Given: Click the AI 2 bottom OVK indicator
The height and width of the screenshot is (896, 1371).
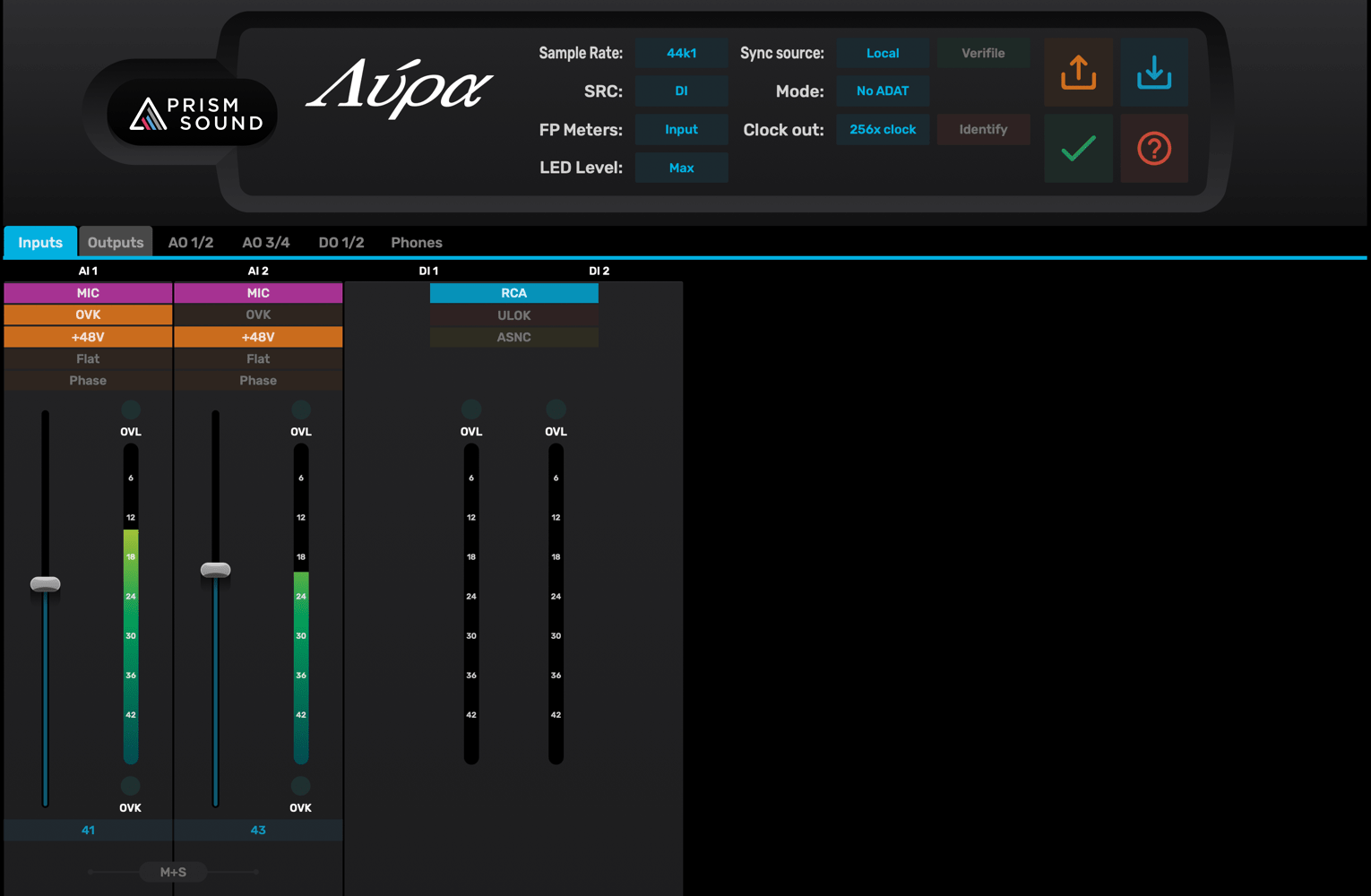Looking at the screenshot, I should [x=301, y=786].
